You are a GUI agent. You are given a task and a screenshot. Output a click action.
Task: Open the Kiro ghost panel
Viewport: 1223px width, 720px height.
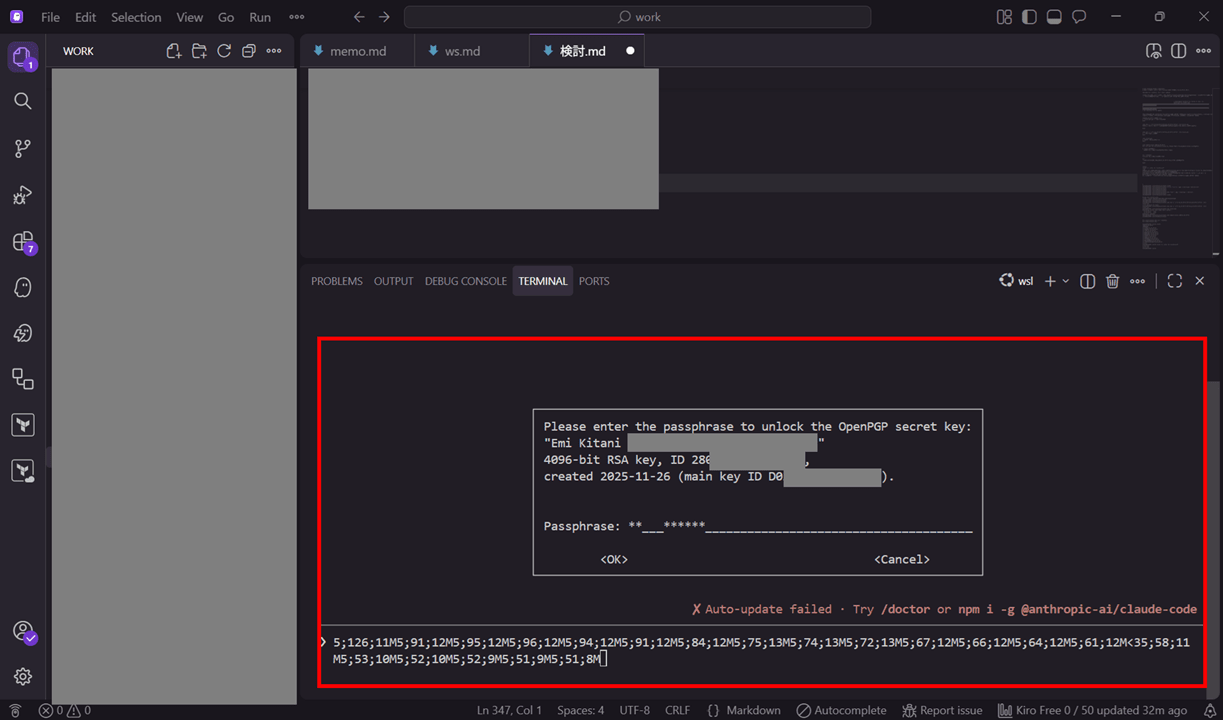[x=22, y=288]
